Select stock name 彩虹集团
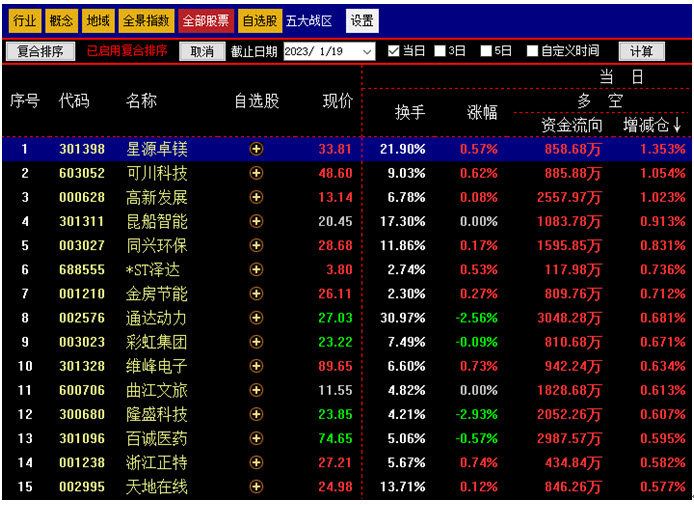Viewport: 694px width, 505px height. (157, 342)
